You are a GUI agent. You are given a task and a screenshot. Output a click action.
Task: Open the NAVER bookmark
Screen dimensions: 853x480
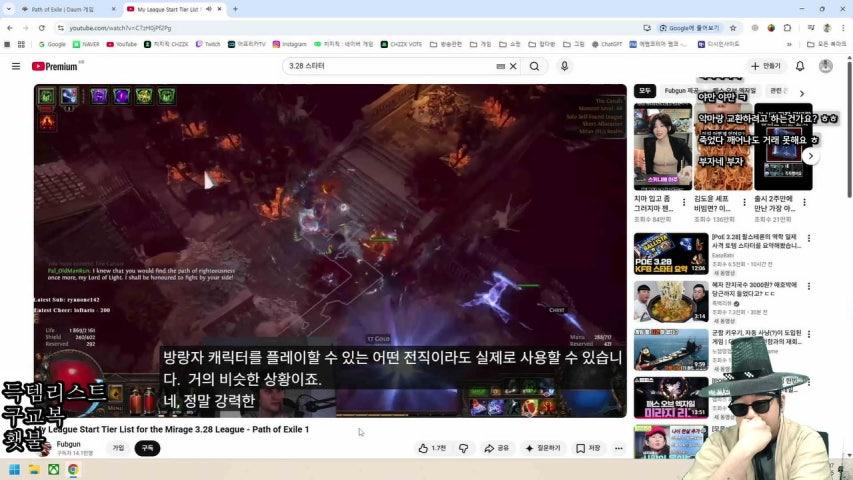click(86, 44)
